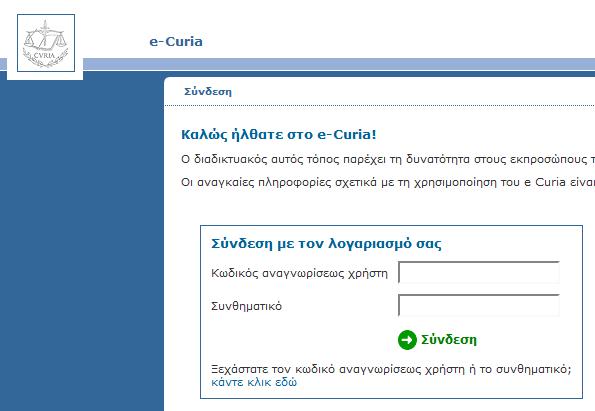Click the paragraph starting Οι αναγκαίες πληροφορίες

(388, 182)
